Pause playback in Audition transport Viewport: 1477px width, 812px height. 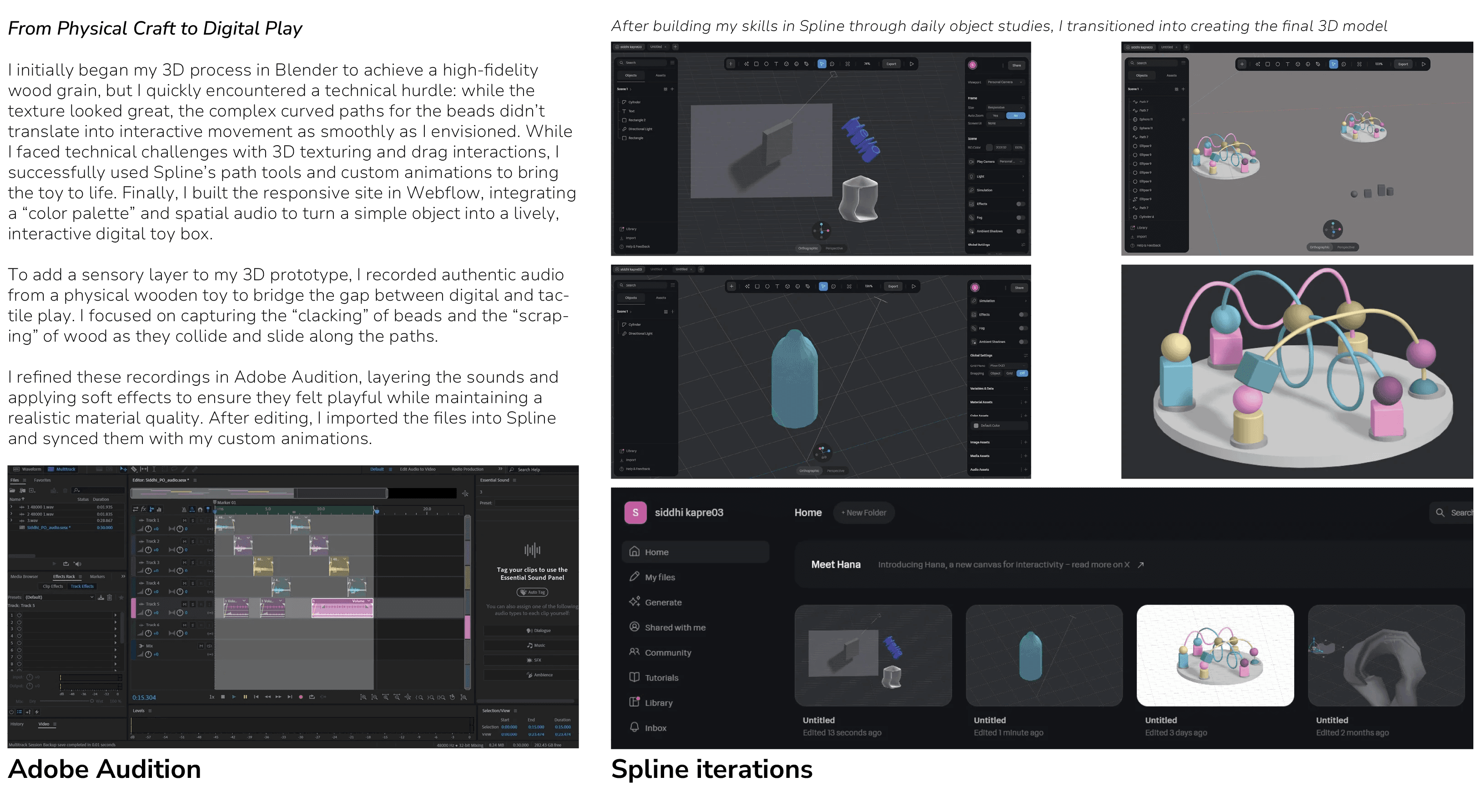pos(245,697)
